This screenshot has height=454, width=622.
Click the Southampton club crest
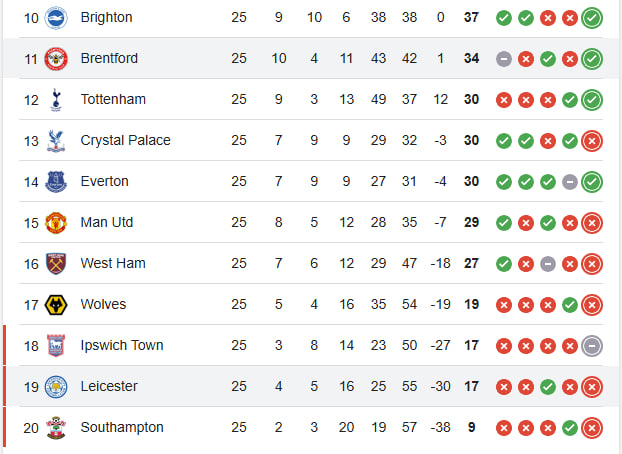[x=56, y=428]
